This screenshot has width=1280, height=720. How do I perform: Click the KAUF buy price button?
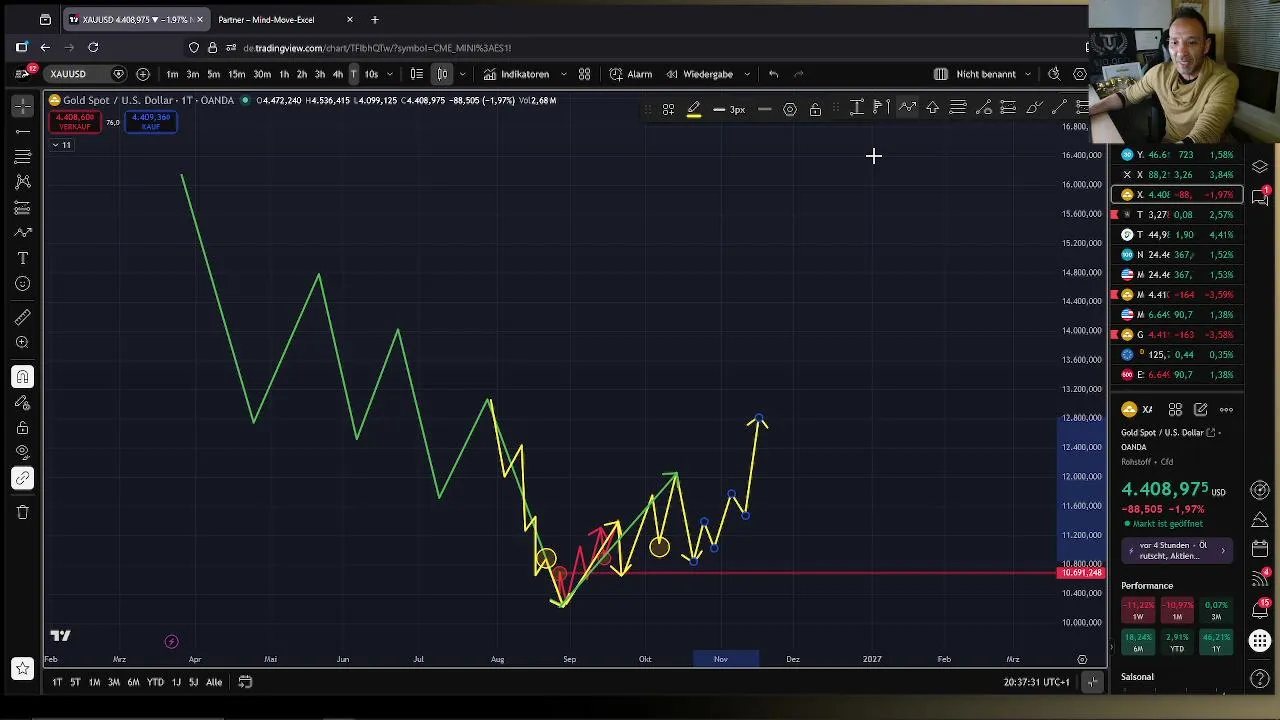(x=151, y=121)
